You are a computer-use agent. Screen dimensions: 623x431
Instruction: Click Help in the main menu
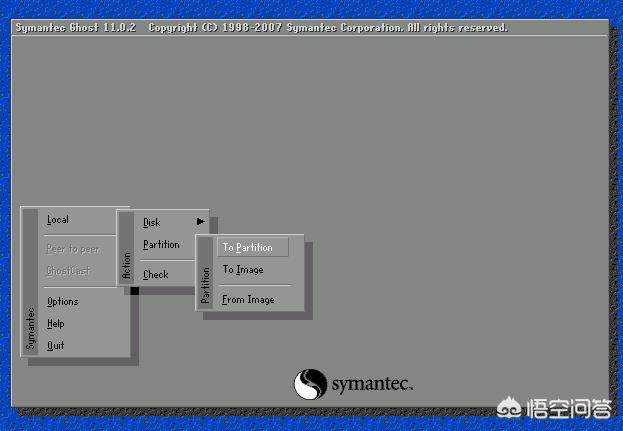tap(56, 324)
